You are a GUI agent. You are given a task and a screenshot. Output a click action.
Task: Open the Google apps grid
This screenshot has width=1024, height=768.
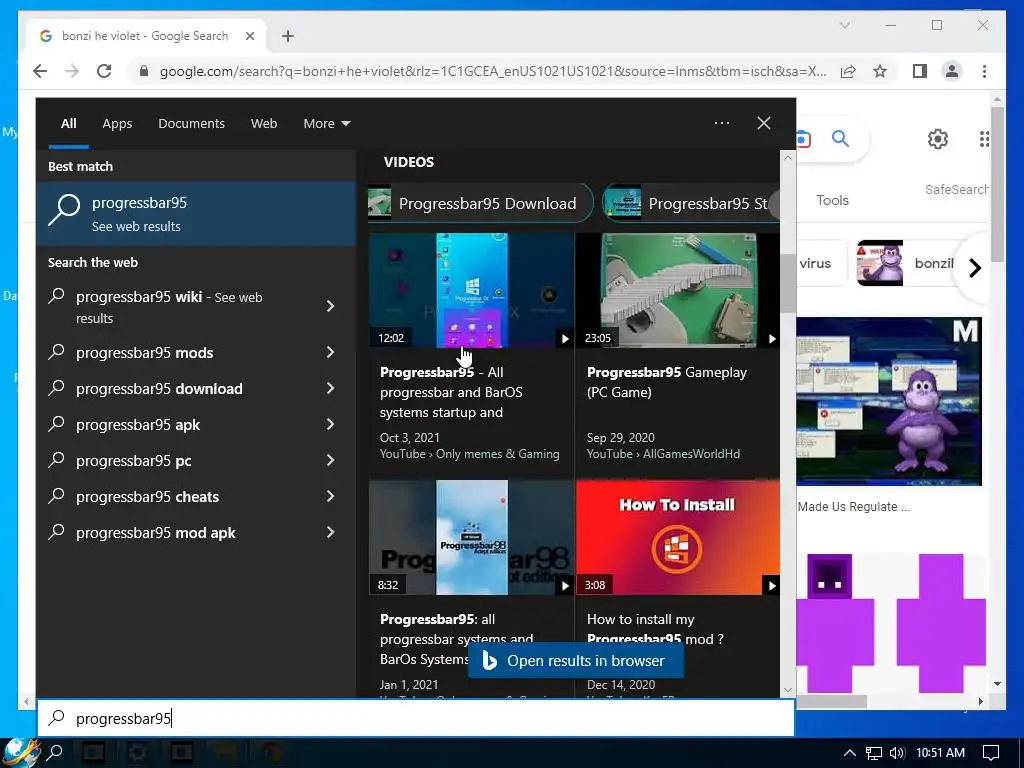[984, 138]
